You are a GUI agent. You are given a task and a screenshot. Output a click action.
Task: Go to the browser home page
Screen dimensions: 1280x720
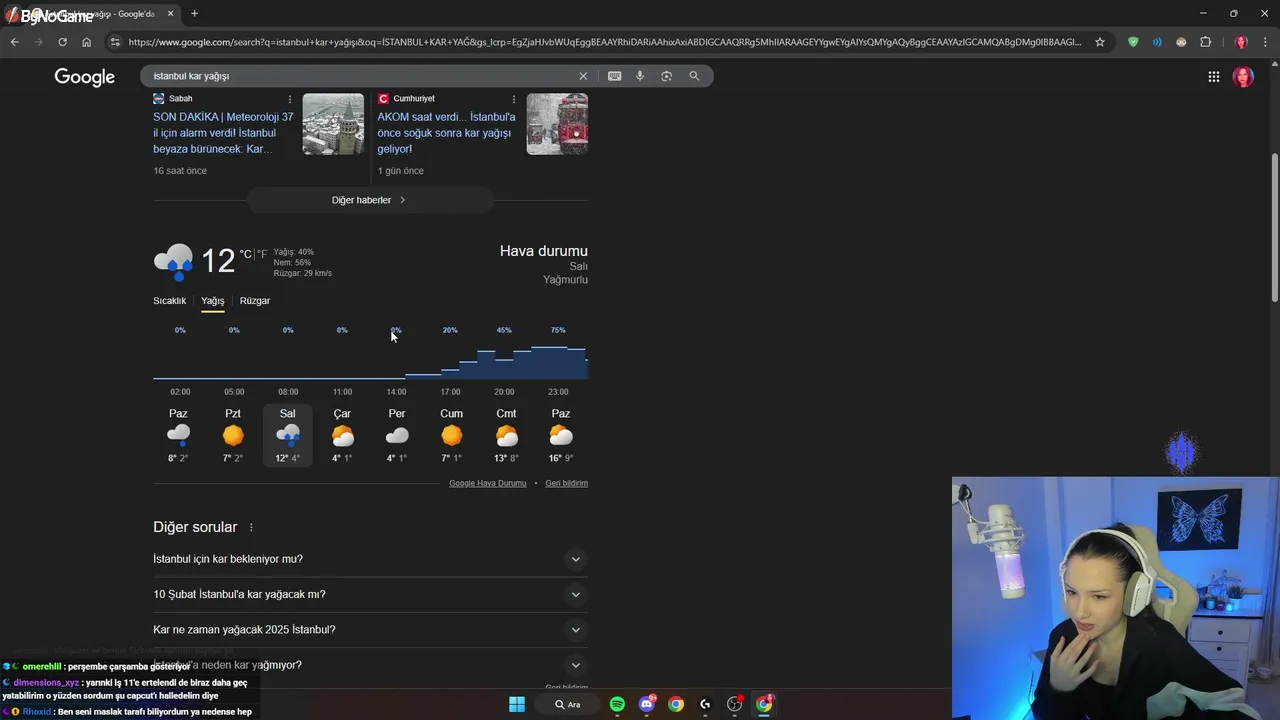pyautogui.click(x=86, y=42)
